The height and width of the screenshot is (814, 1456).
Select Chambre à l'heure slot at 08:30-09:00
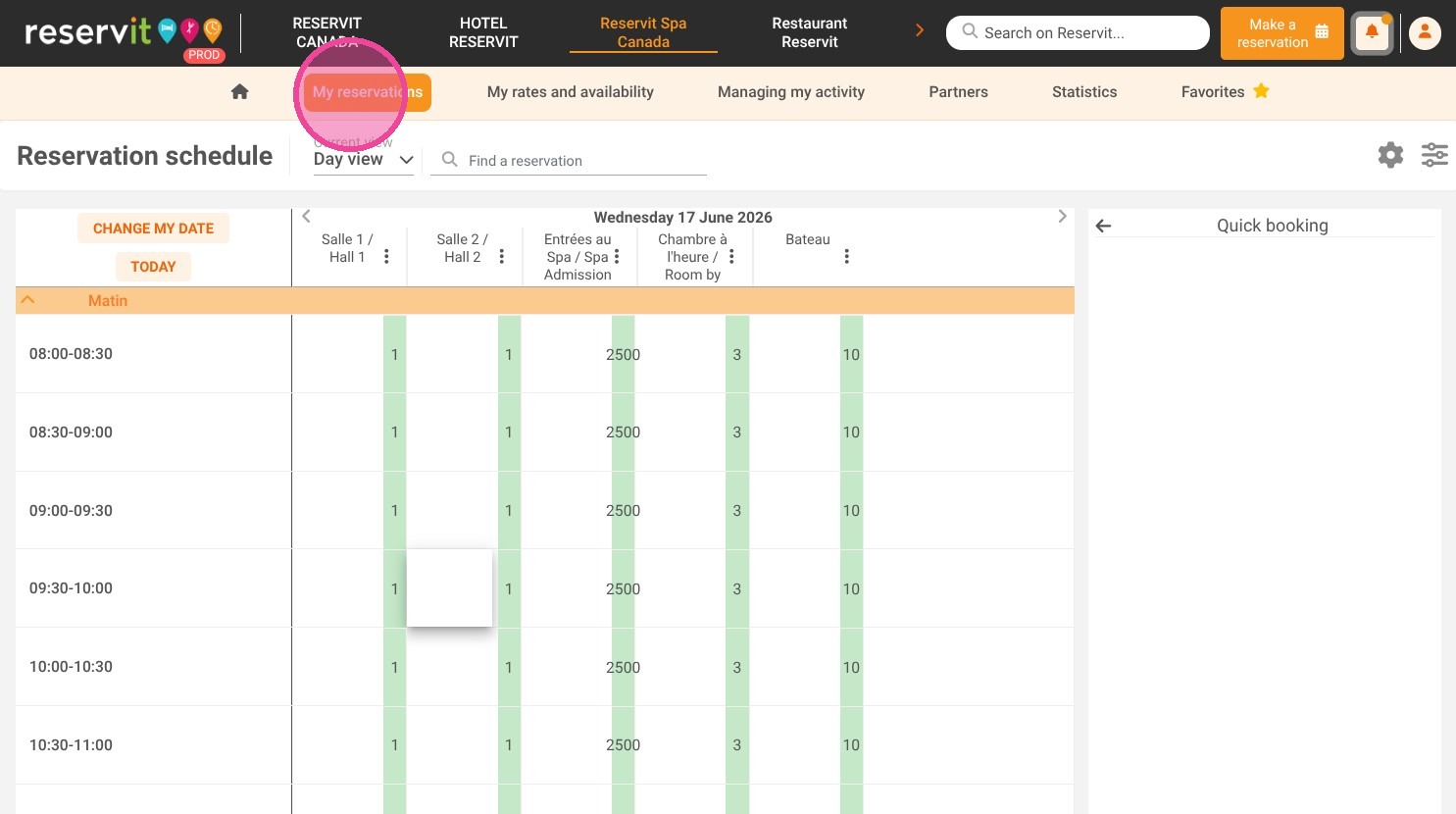737,432
